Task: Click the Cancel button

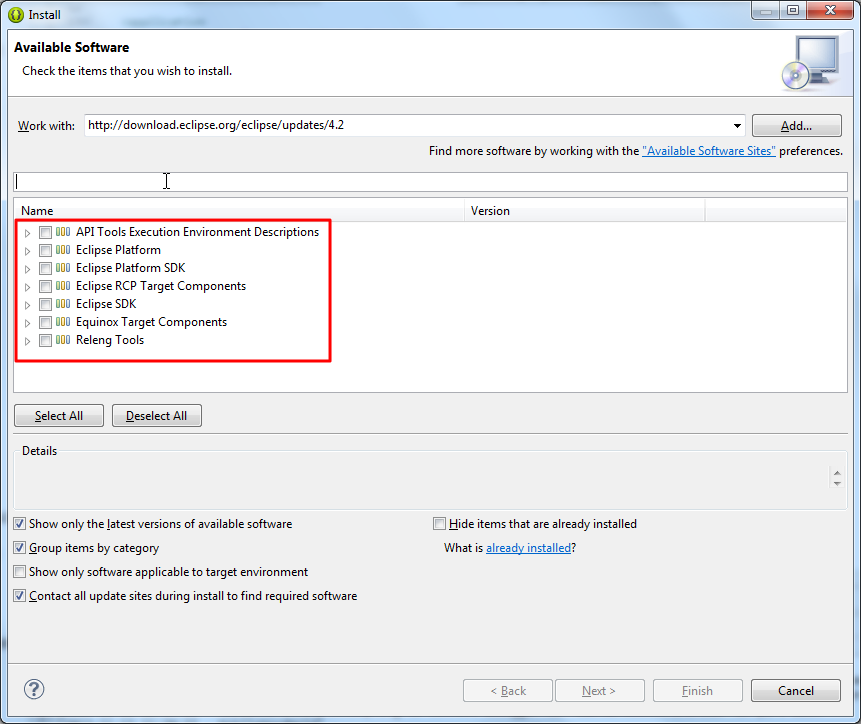Action: coord(796,691)
